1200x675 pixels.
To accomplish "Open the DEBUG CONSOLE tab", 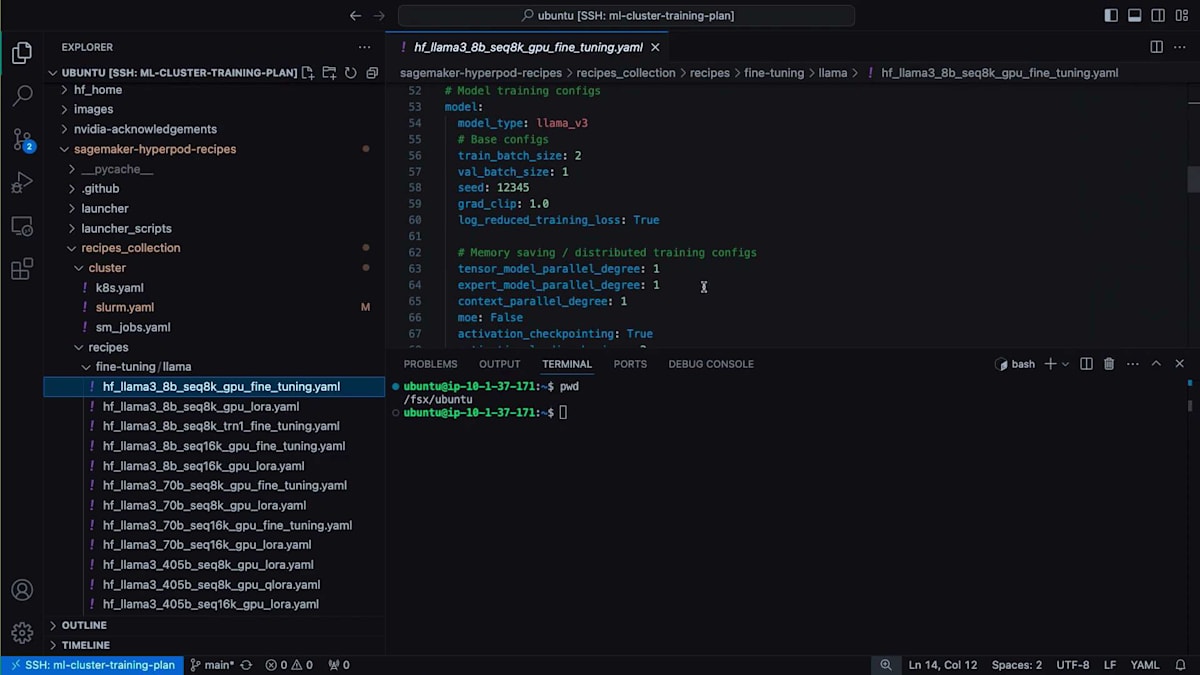I will point(711,364).
